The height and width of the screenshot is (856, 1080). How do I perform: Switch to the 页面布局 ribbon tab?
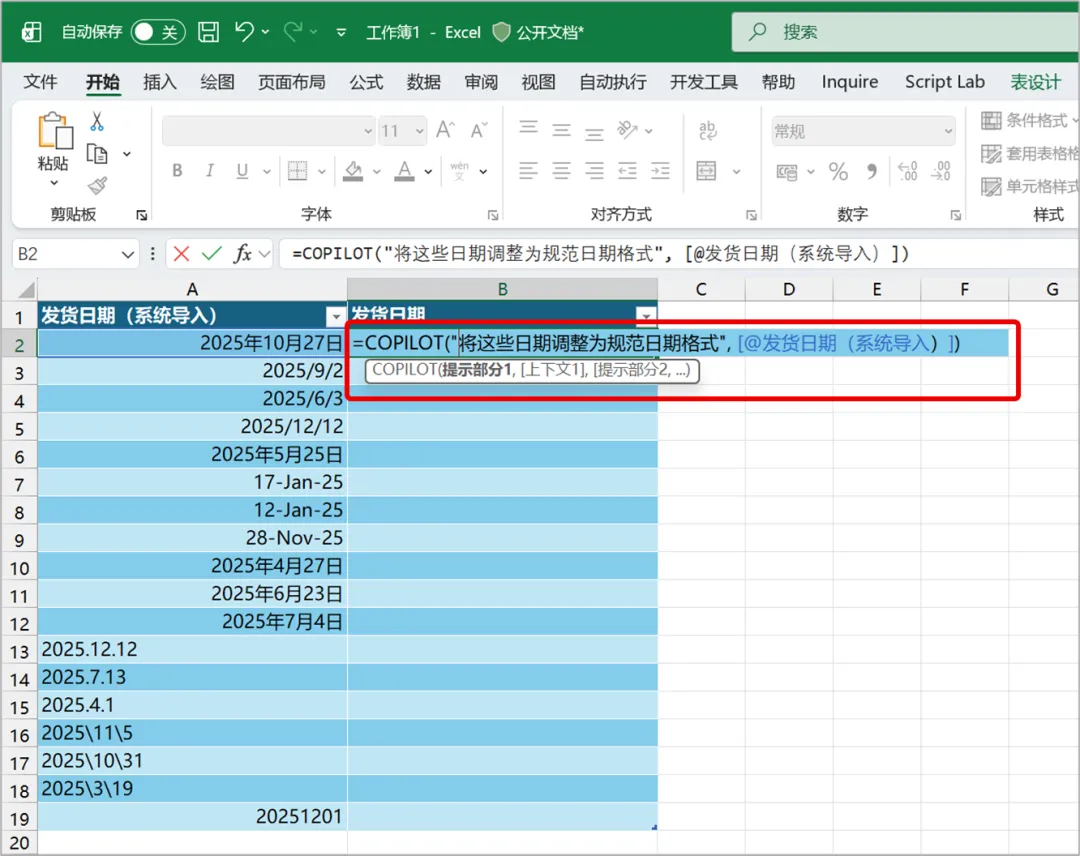pyautogui.click(x=291, y=82)
